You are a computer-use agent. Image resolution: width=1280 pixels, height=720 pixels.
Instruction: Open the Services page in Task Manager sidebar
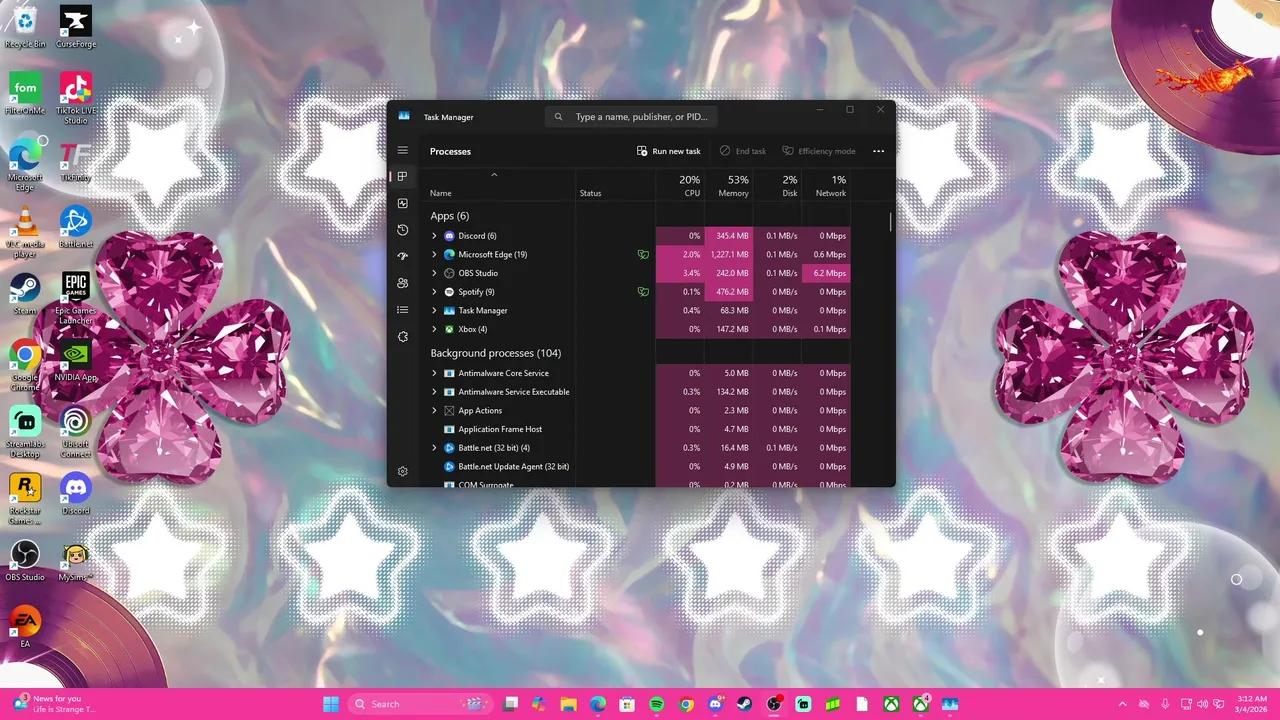[403, 337]
